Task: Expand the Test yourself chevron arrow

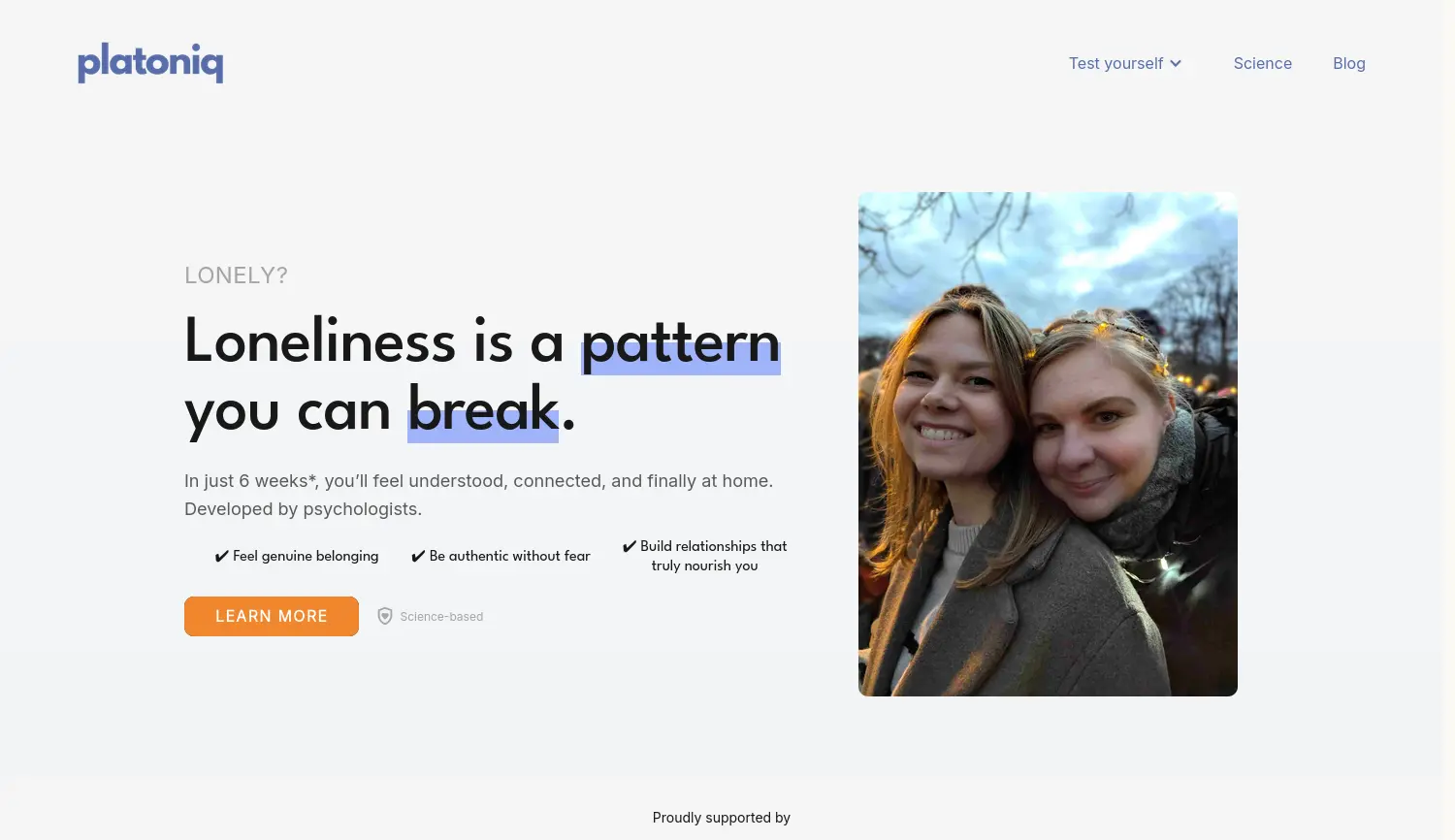Action: 1176,63
